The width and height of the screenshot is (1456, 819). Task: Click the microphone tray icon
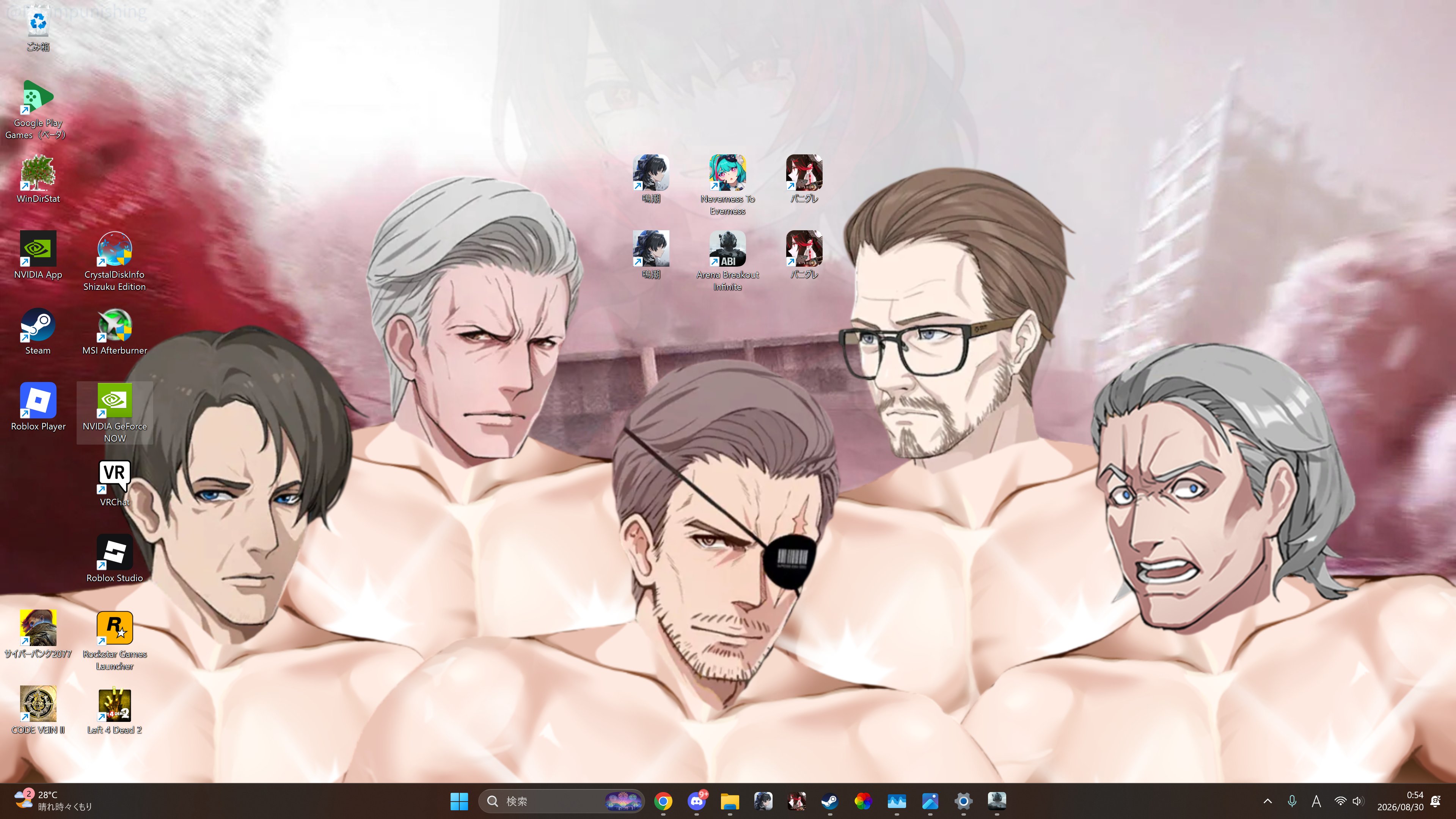1292,801
